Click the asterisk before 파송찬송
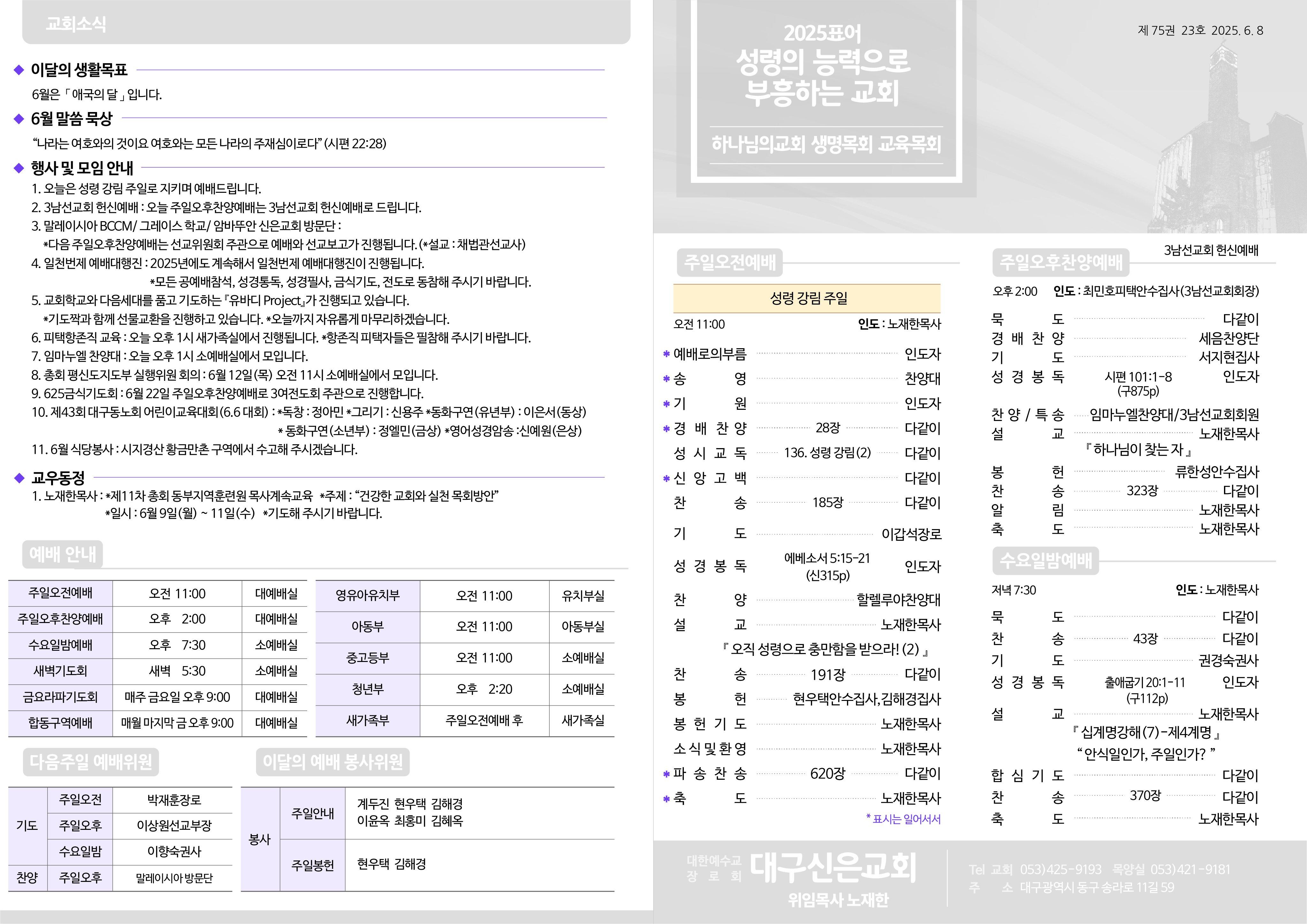This screenshot has height=924, width=1307. tap(666, 774)
